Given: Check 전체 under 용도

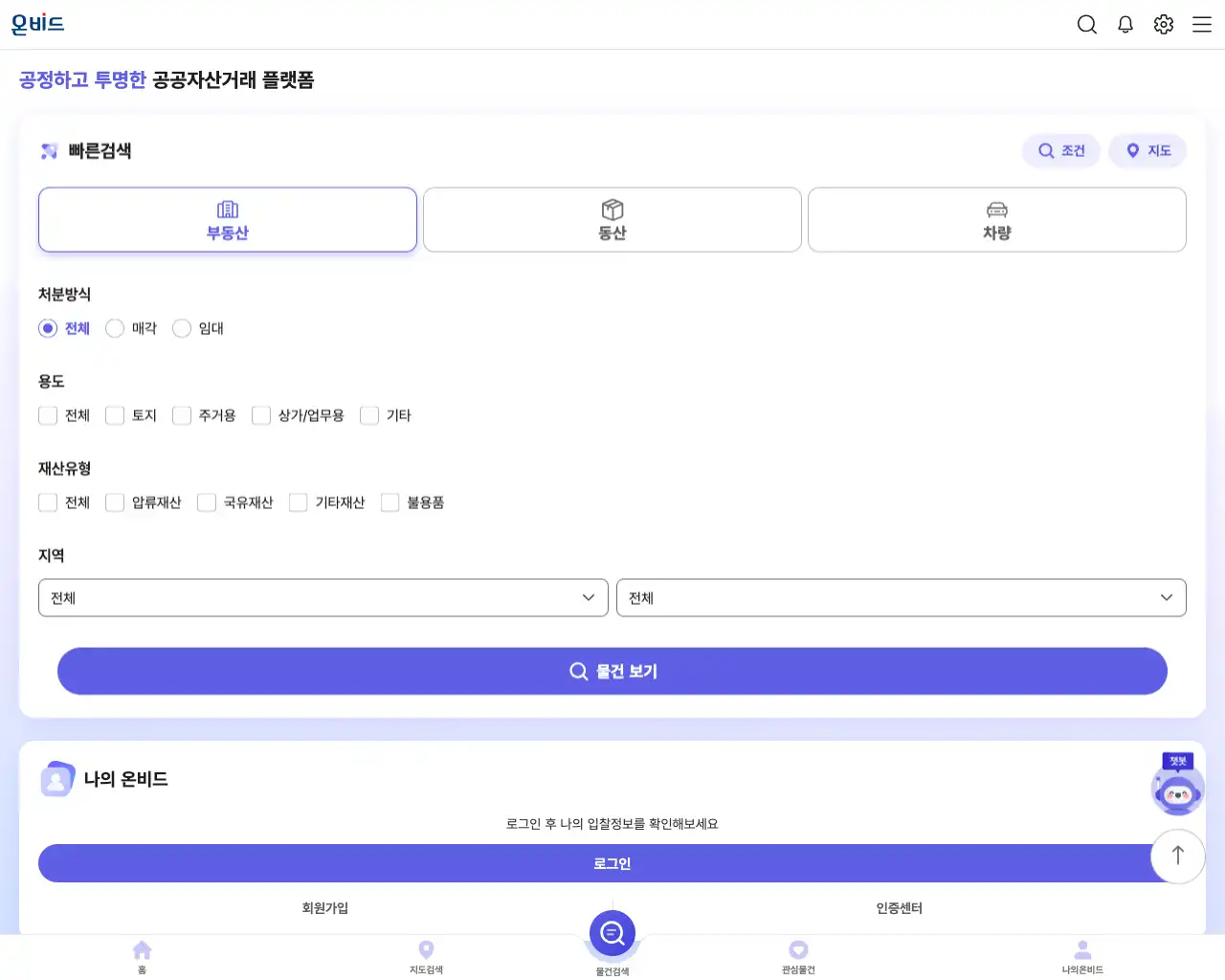Looking at the screenshot, I should (x=48, y=415).
